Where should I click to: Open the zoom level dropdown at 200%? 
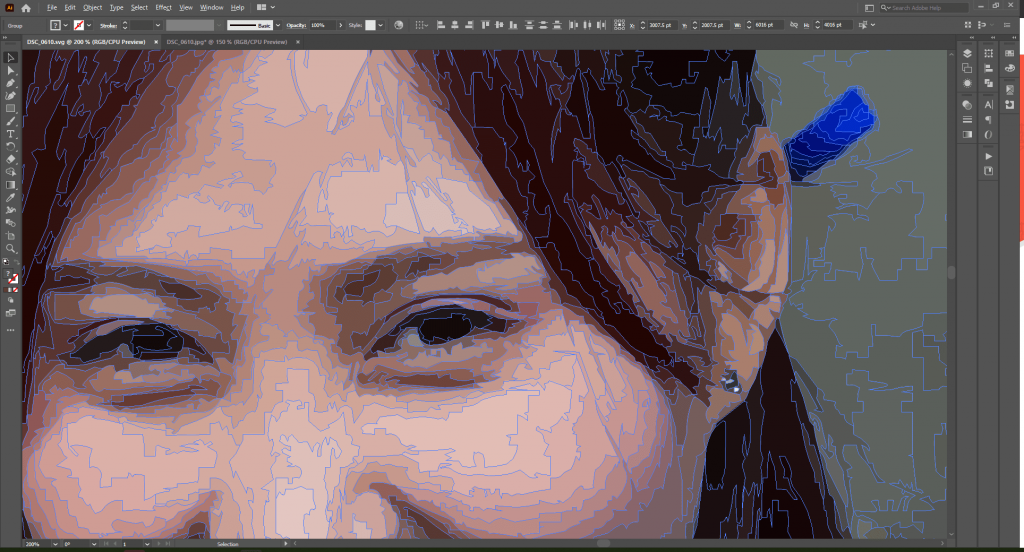tap(55, 544)
